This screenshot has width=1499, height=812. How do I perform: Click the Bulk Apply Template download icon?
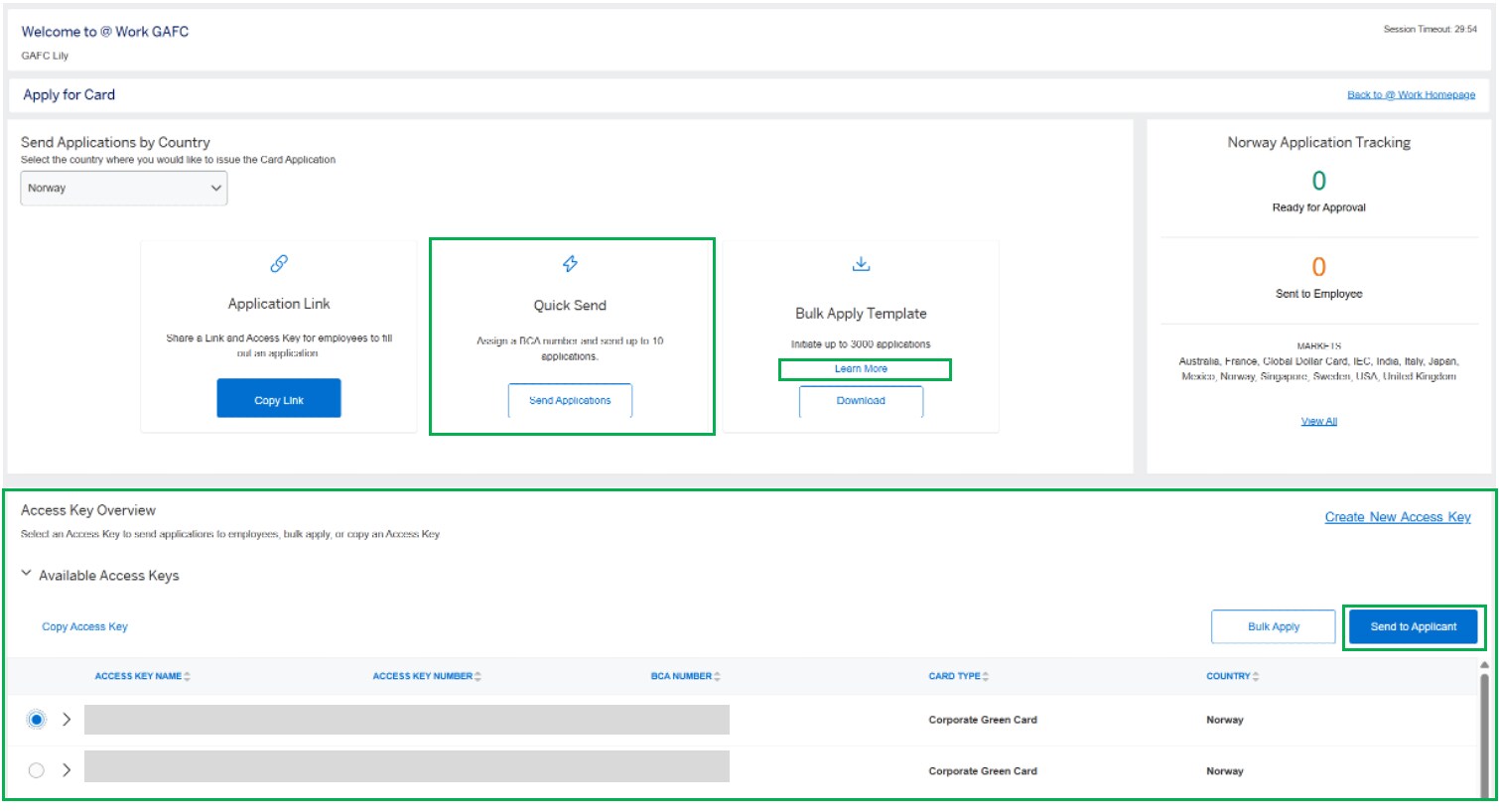(x=860, y=263)
